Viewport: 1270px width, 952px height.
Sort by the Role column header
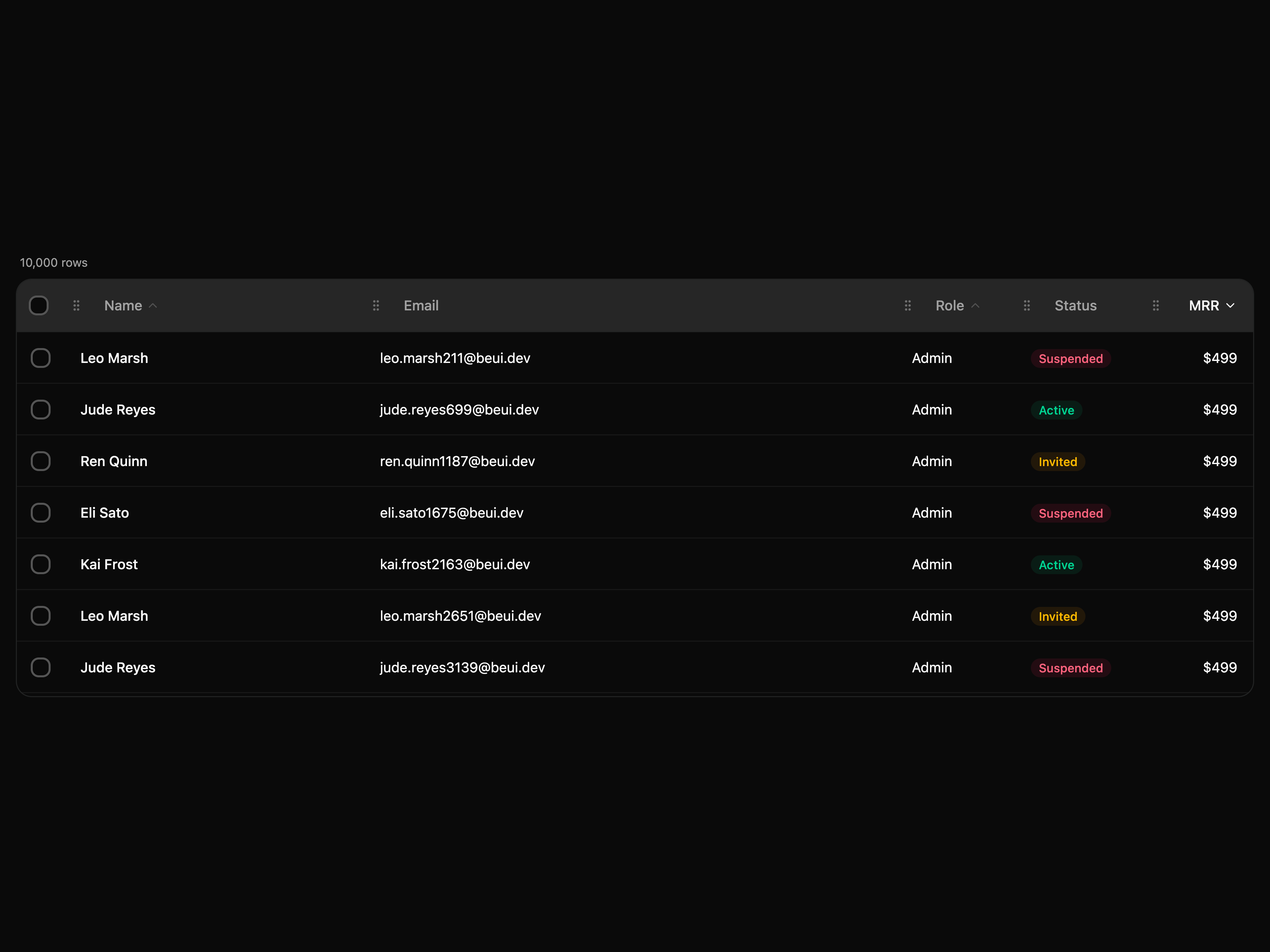pyautogui.click(x=957, y=306)
